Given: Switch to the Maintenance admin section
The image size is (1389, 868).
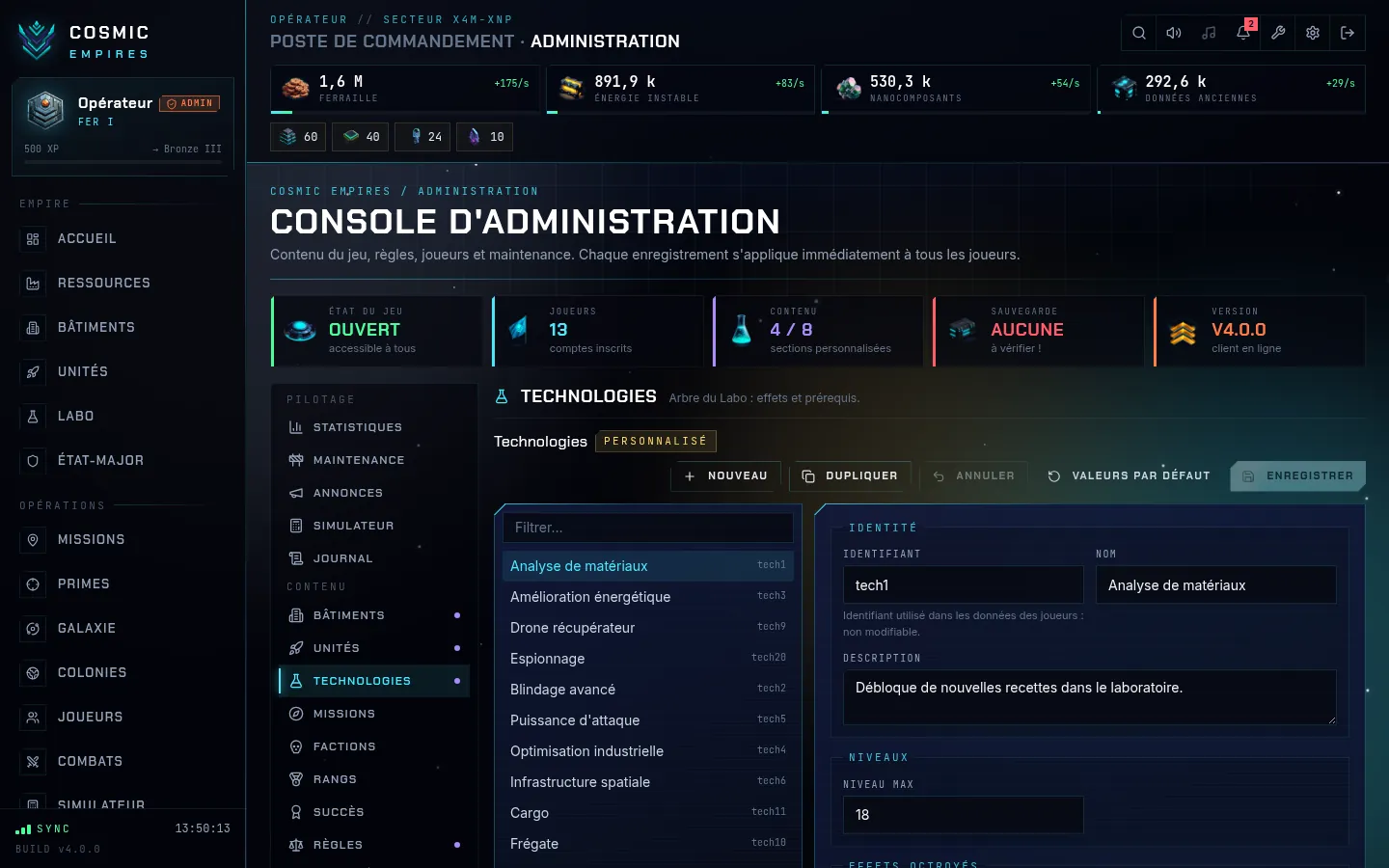Looking at the screenshot, I should [374, 460].
